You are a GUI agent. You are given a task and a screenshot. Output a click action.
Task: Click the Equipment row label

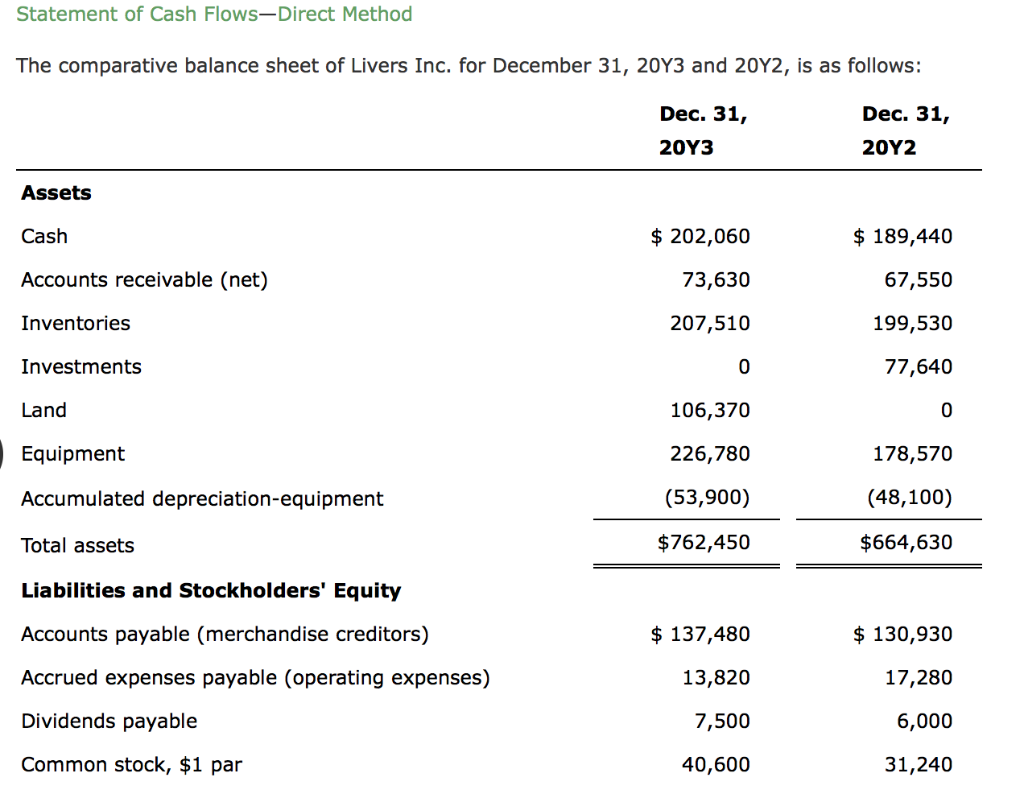point(72,454)
